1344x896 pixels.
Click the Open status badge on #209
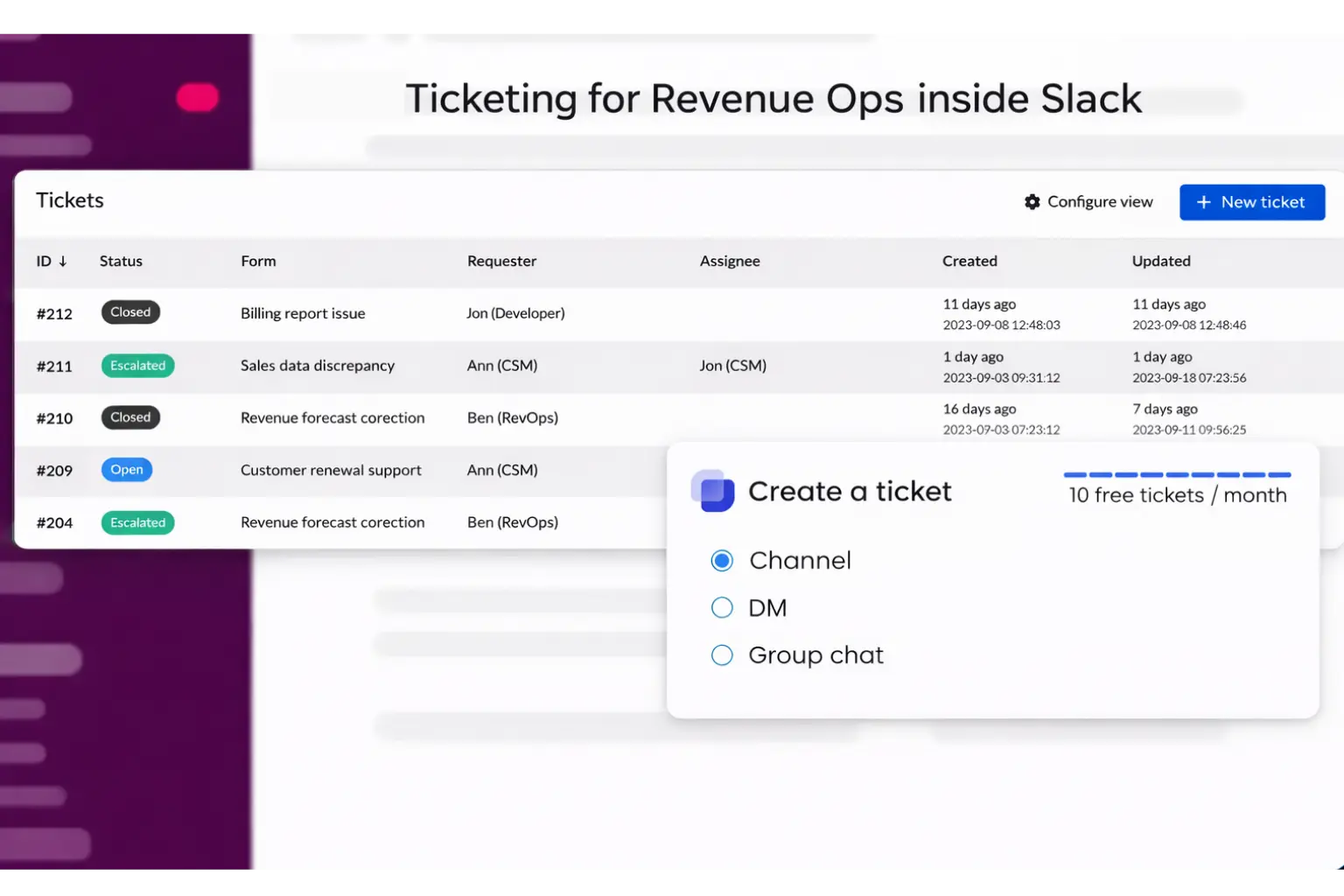pyautogui.click(x=127, y=470)
